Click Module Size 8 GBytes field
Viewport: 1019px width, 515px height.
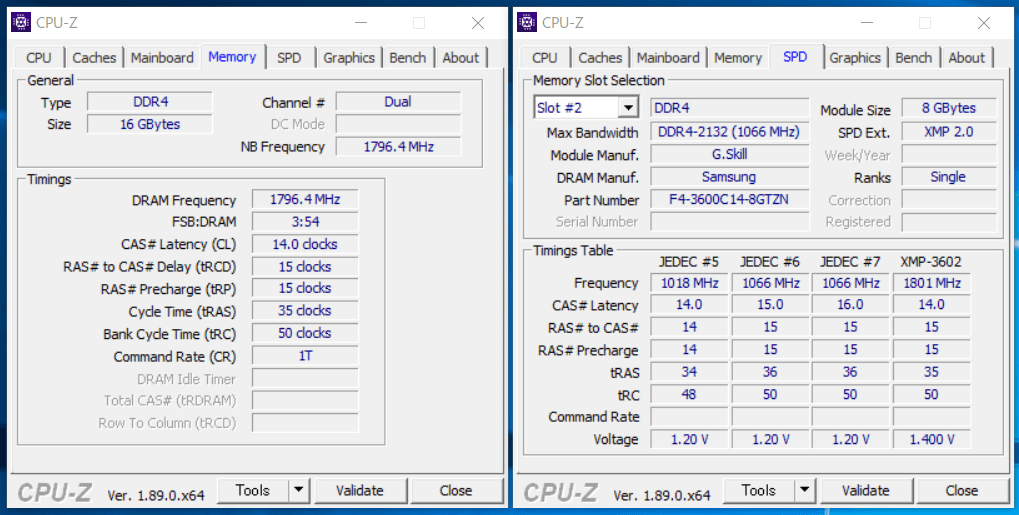pyautogui.click(x=949, y=108)
